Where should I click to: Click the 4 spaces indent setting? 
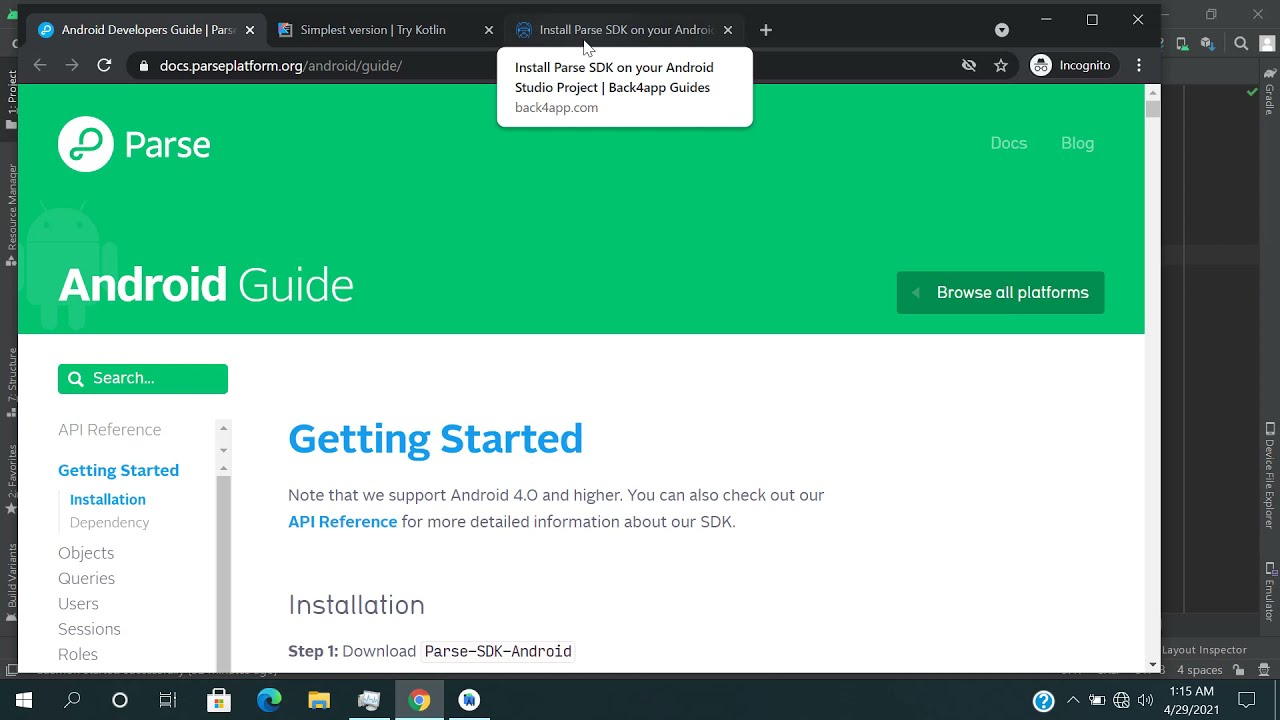point(1199,670)
